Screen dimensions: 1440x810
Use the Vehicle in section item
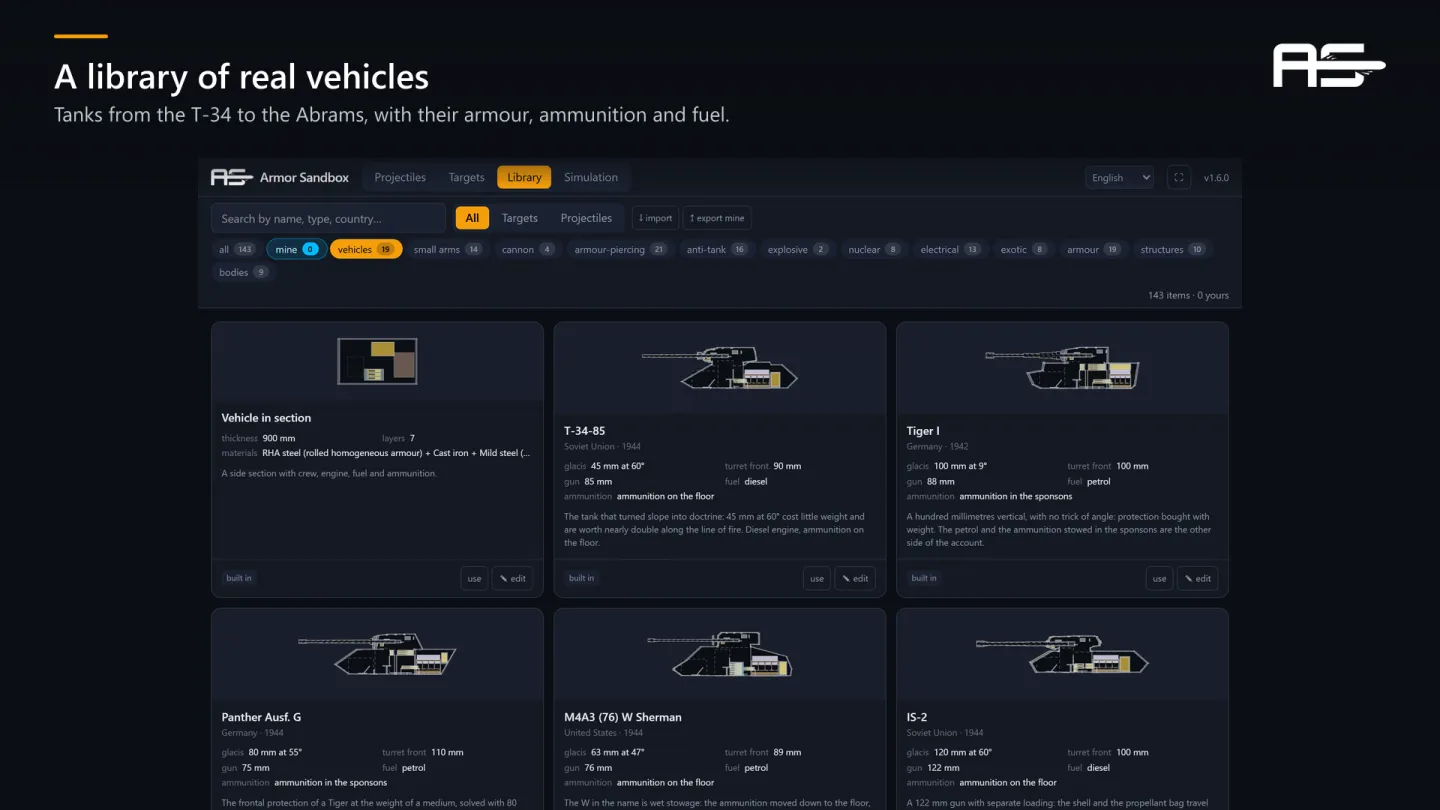tap(474, 578)
